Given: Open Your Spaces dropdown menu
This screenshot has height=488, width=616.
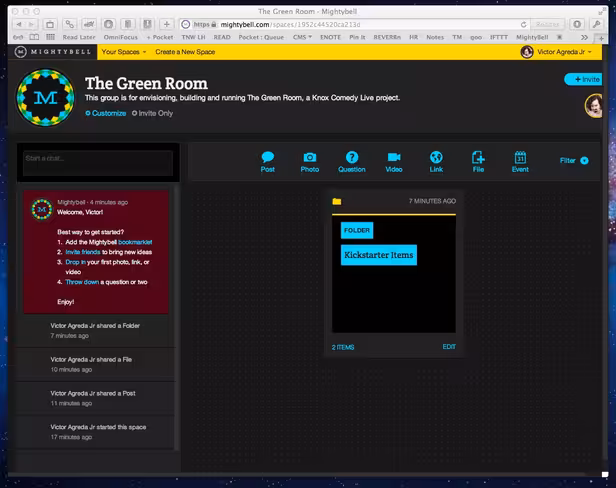Looking at the screenshot, I should (x=124, y=52).
